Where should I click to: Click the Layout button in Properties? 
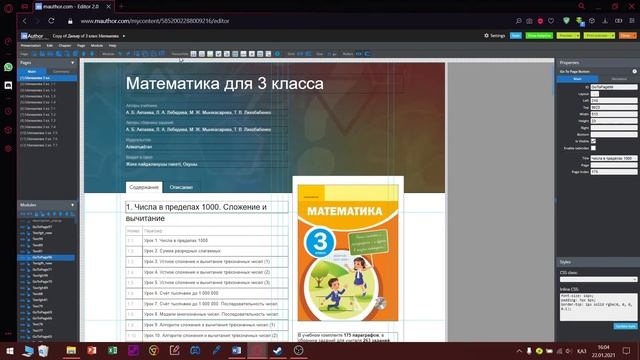[595, 94]
